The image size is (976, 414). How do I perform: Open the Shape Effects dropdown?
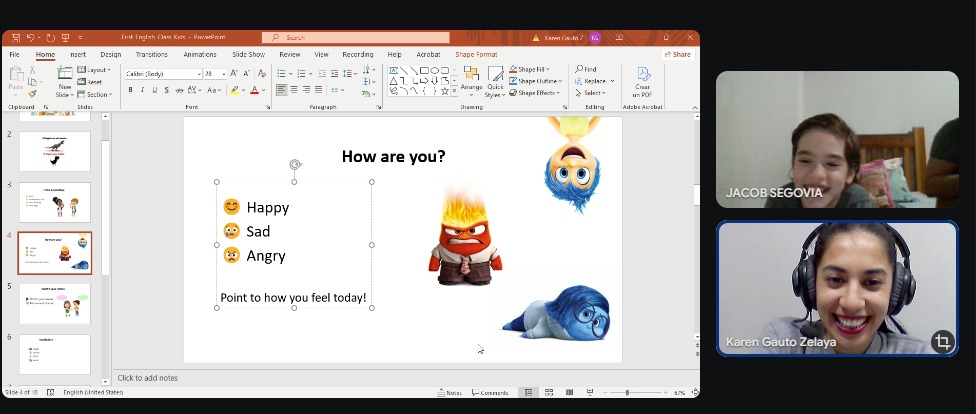pyautogui.click(x=535, y=93)
